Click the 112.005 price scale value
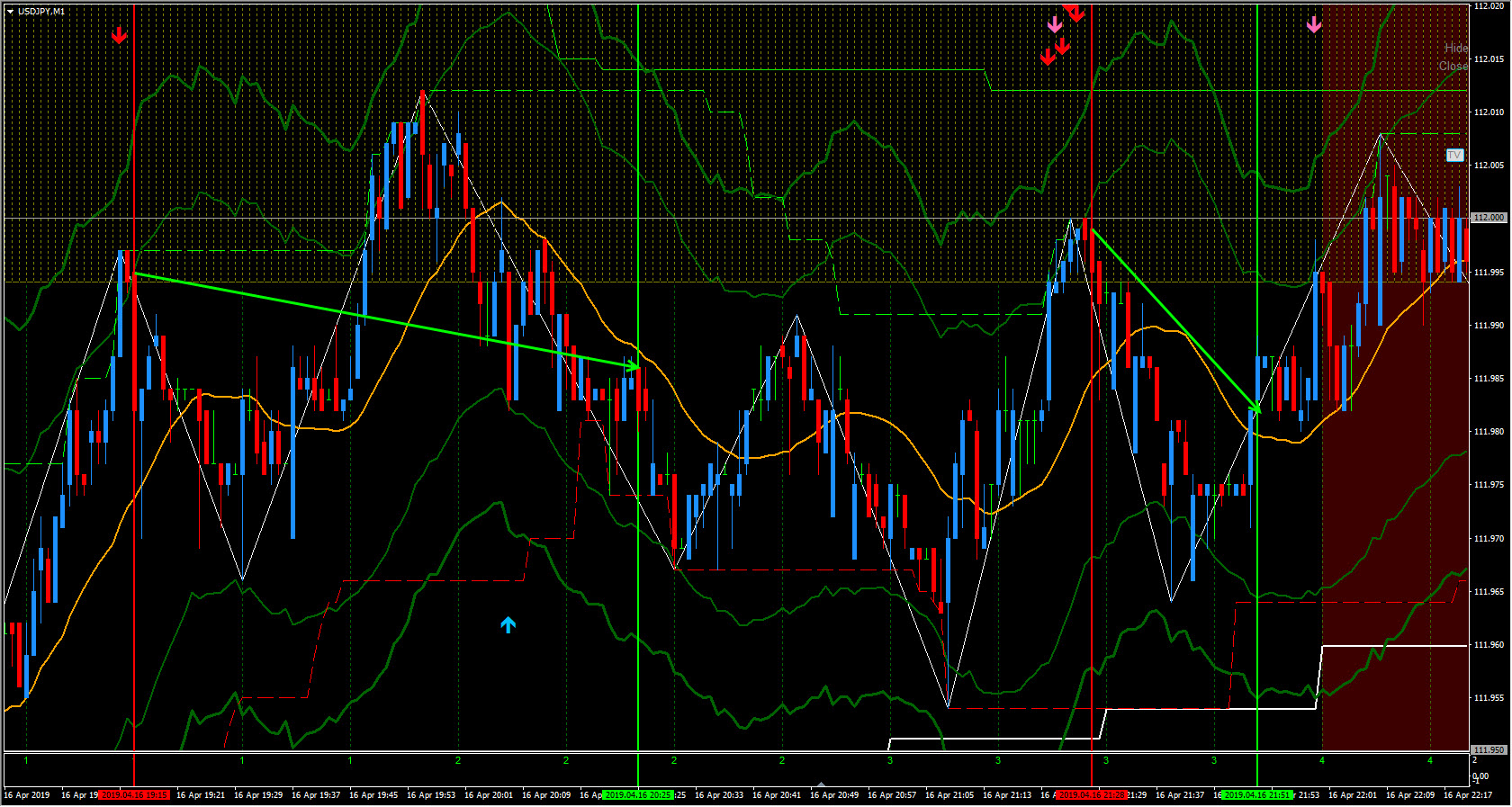 coord(1489,166)
